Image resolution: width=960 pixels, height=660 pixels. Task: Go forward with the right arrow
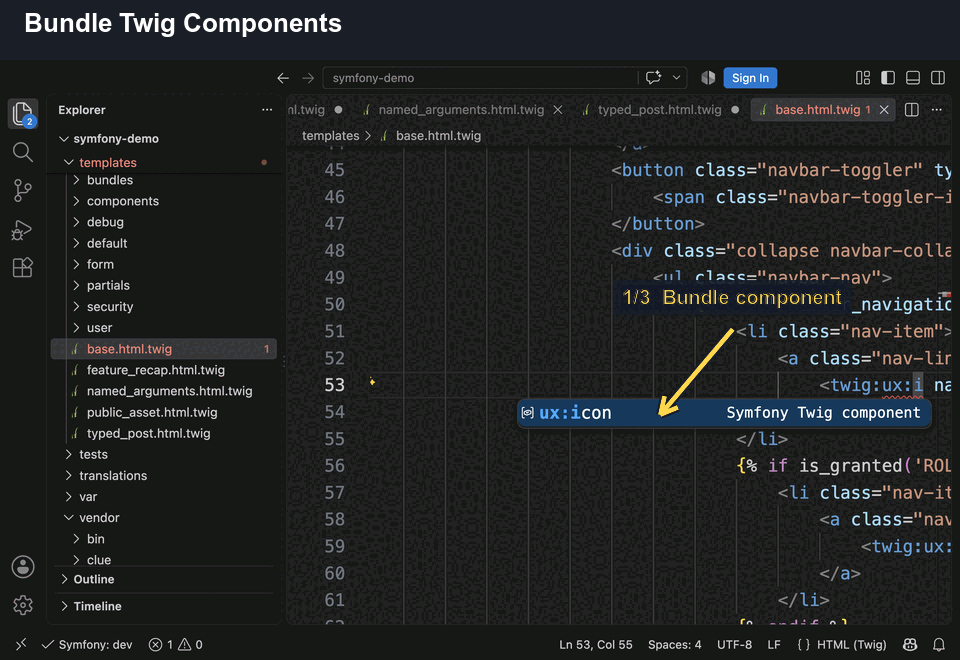pyautogui.click(x=308, y=78)
